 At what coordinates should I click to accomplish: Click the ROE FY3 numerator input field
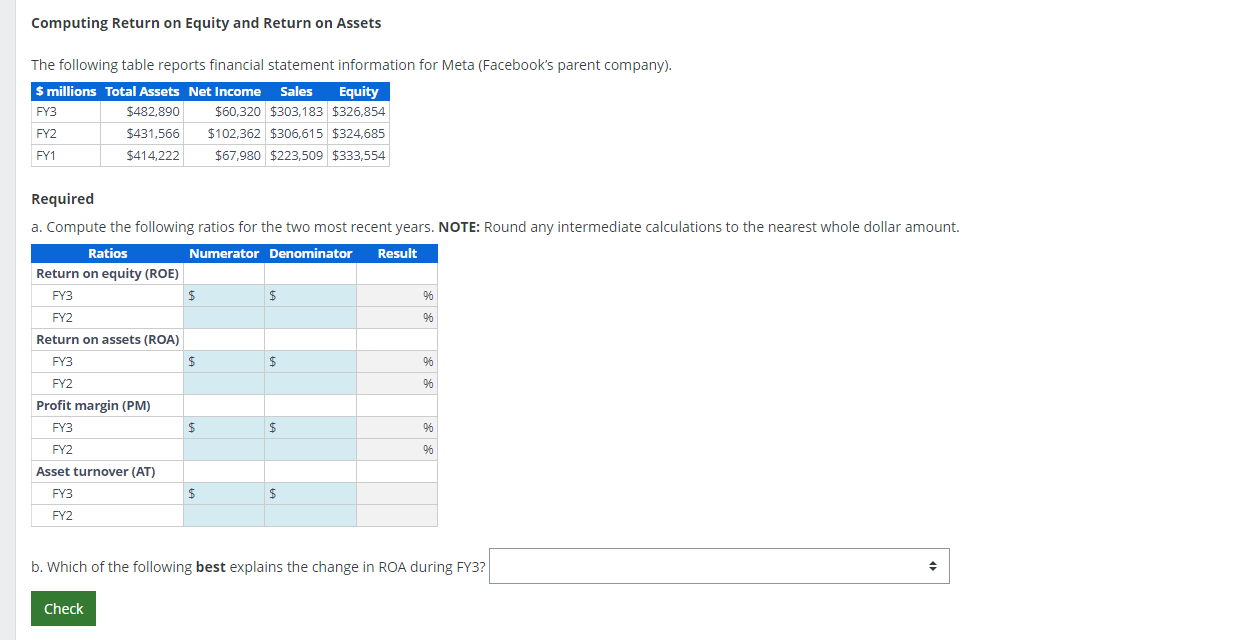(x=222, y=295)
